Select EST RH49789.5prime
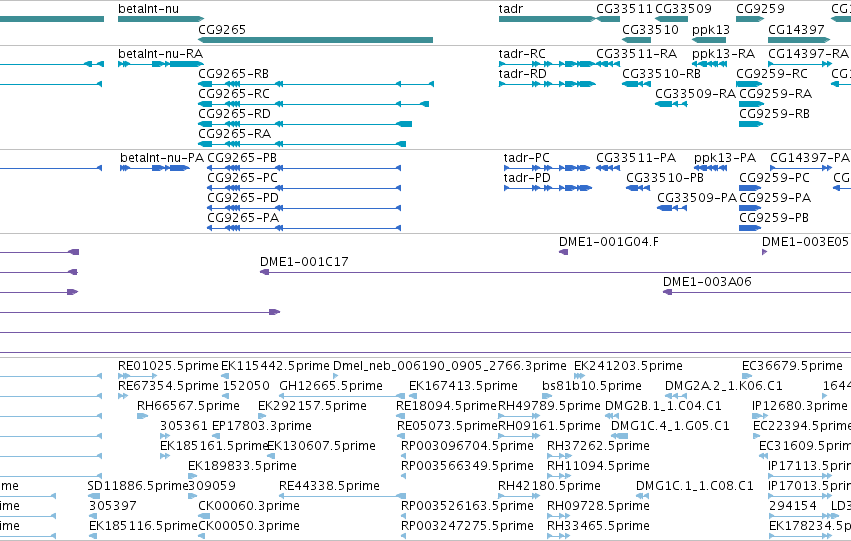The height and width of the screenshot is (541, 851). 549,406
